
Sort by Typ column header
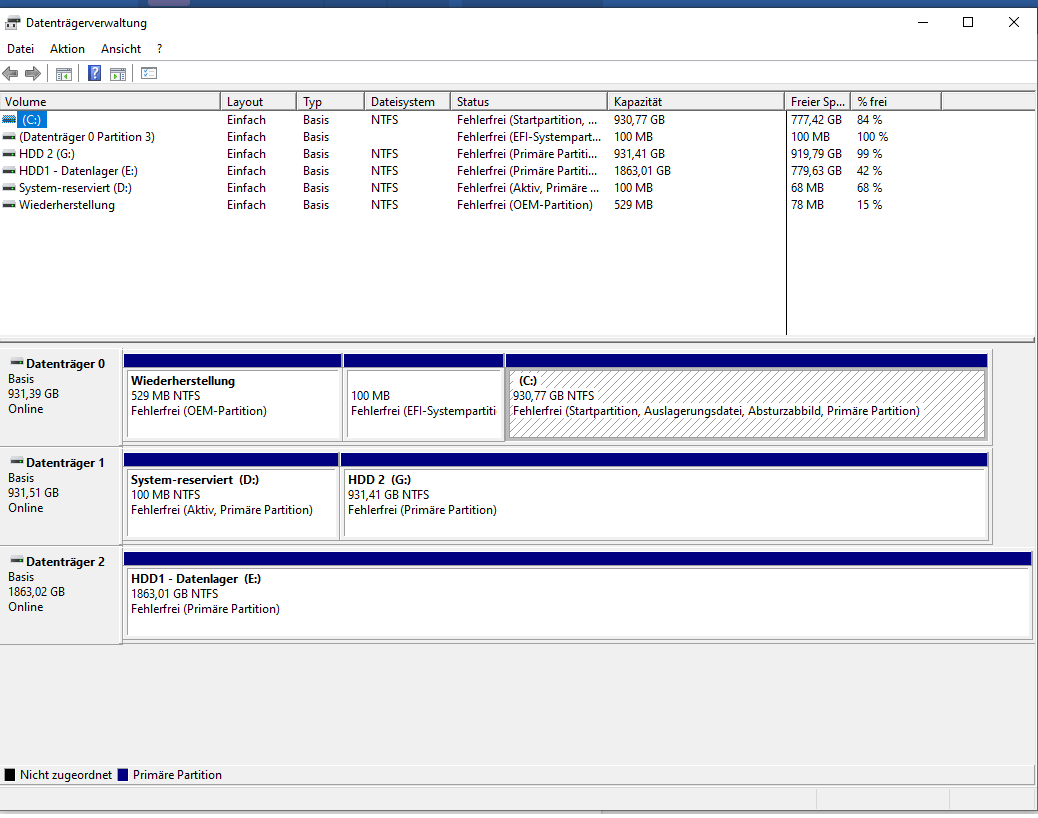tap(330, 102)
